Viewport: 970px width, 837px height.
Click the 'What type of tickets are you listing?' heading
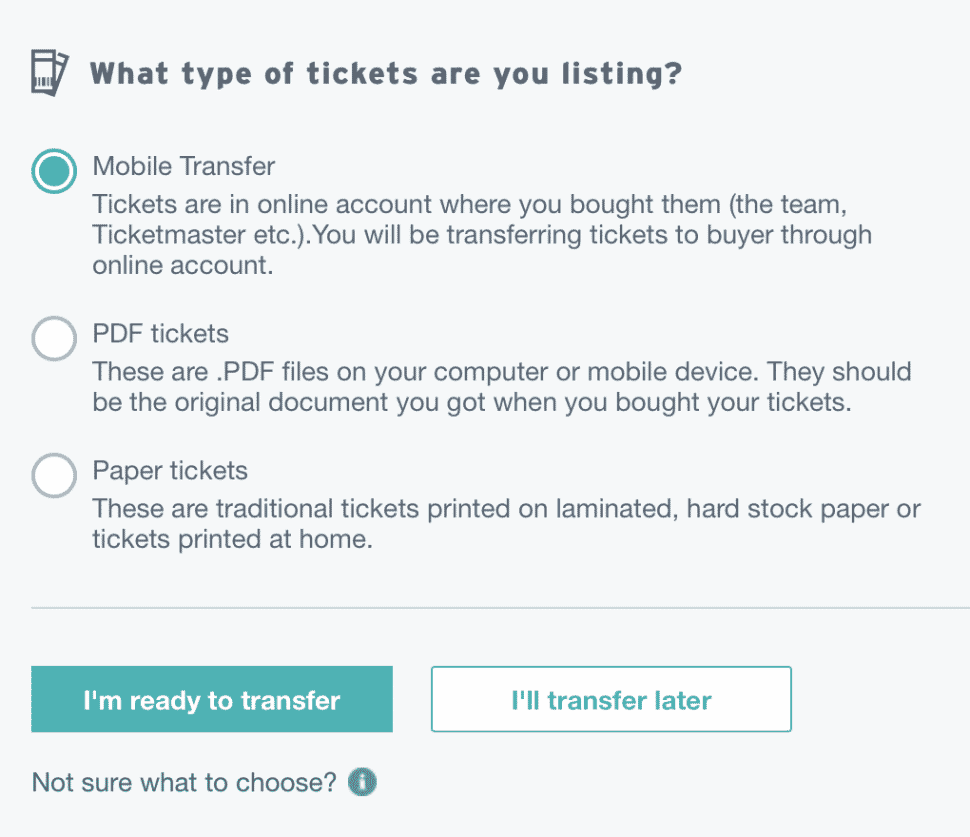(386, 74)
